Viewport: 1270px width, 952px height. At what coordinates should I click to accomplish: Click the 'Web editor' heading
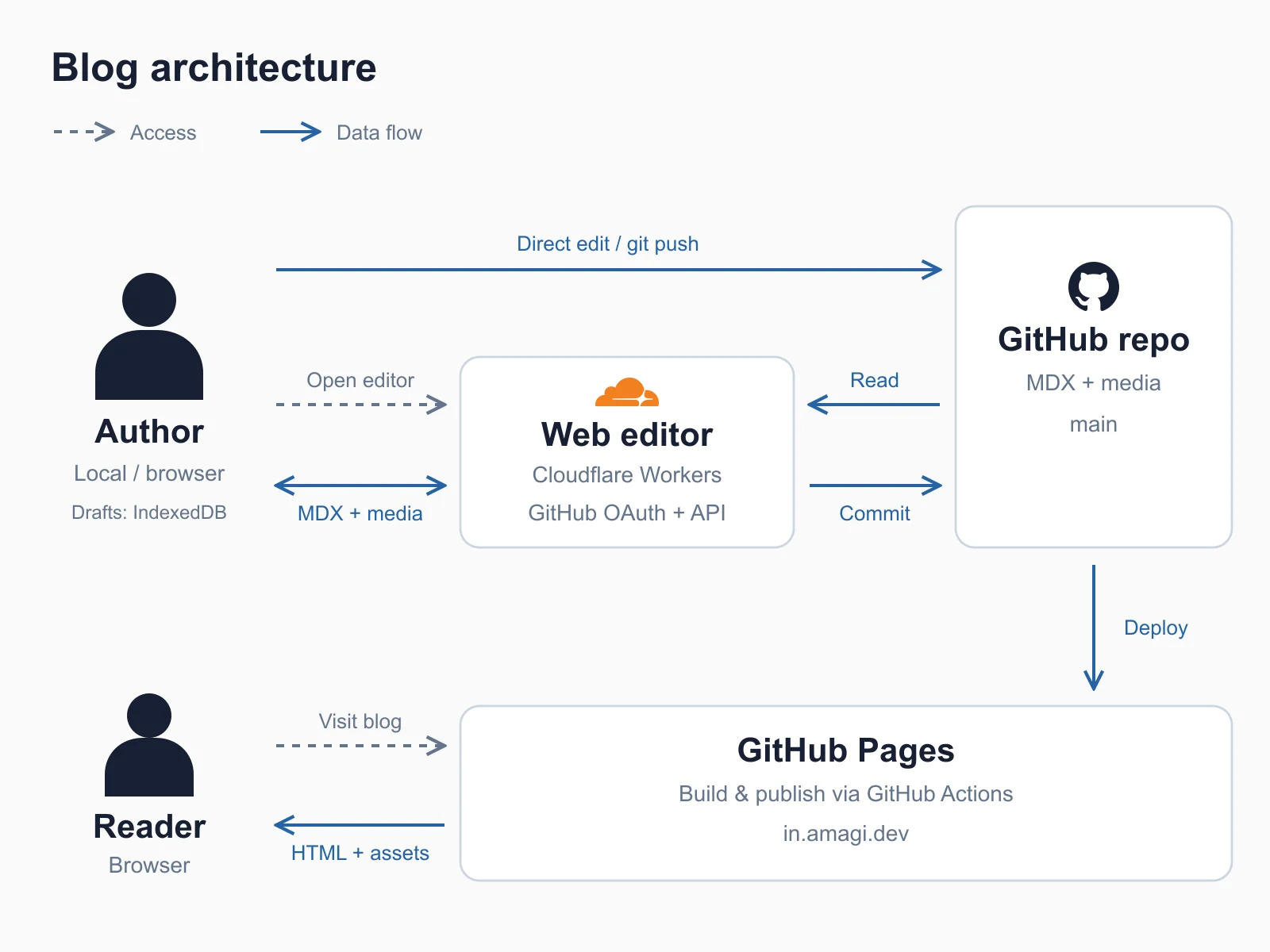click(627, 435)
